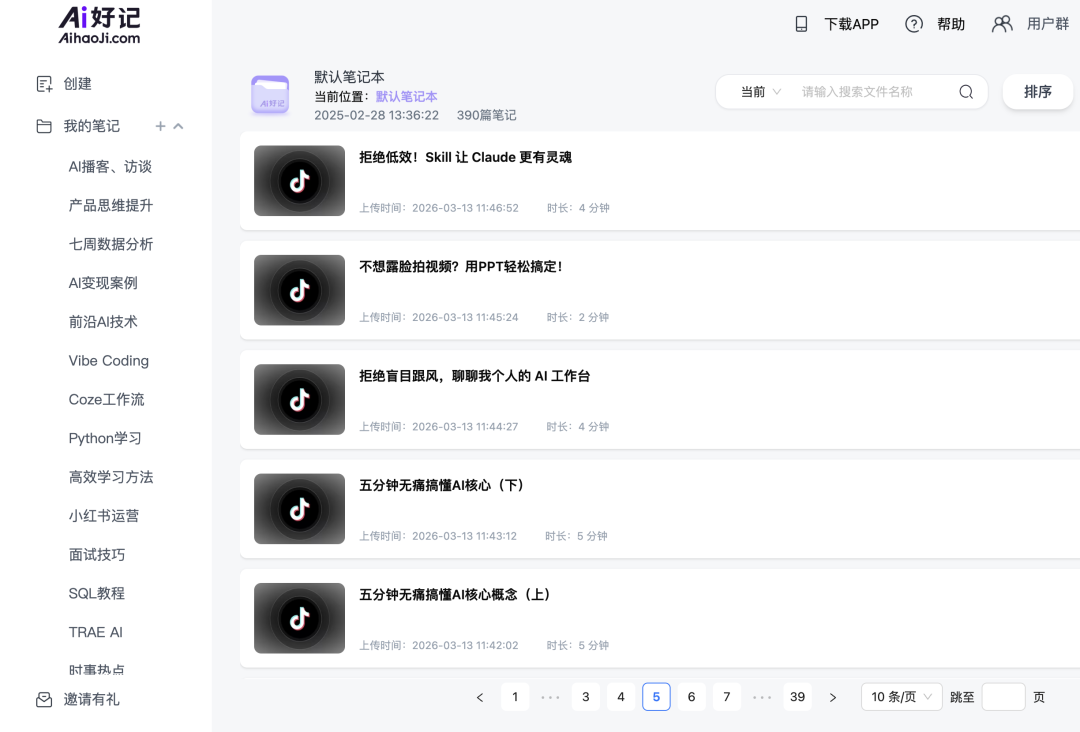Go to page 4

click(621, 697)
